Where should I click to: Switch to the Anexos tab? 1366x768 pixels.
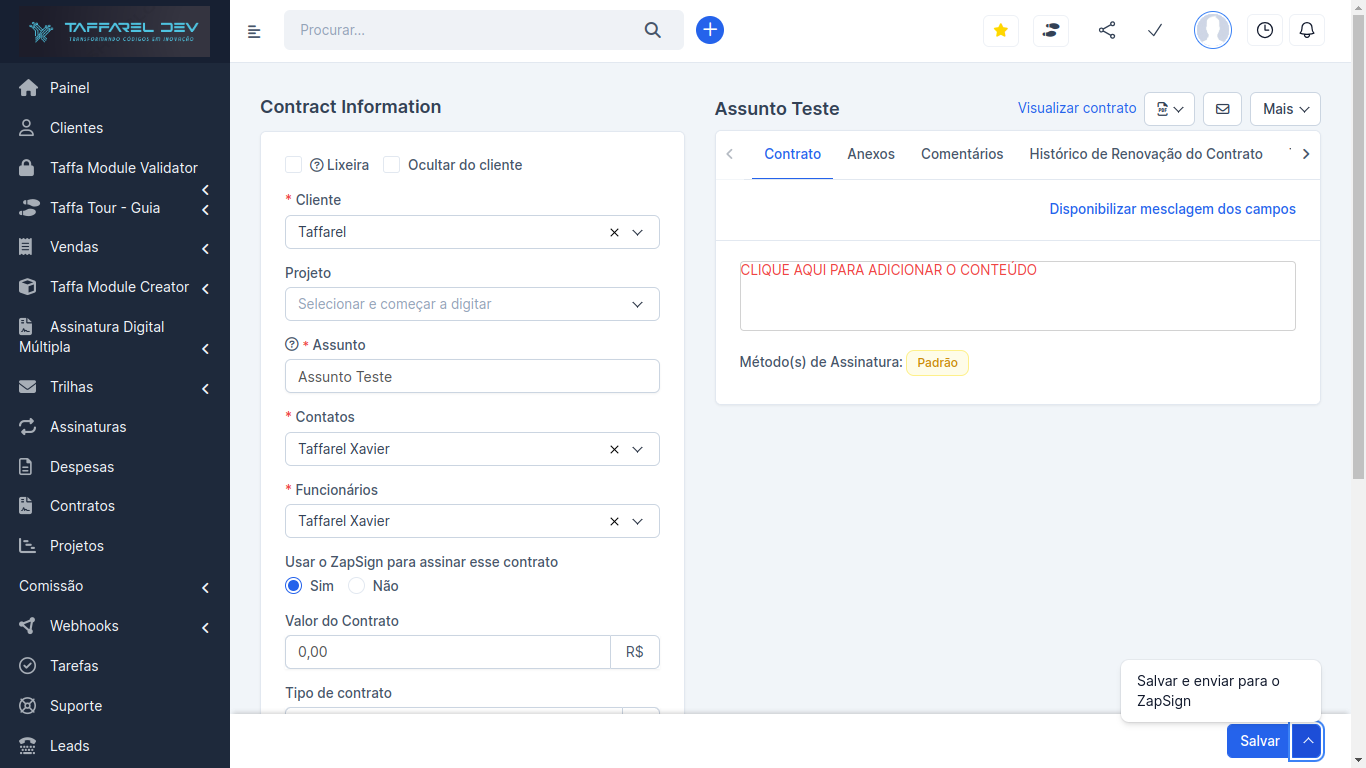tap(871, 154)
